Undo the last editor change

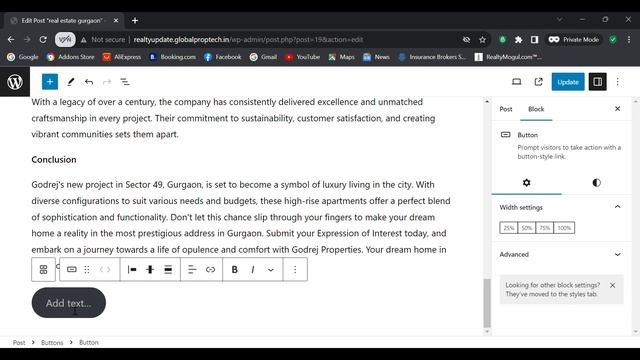click(x=89, y=82)
